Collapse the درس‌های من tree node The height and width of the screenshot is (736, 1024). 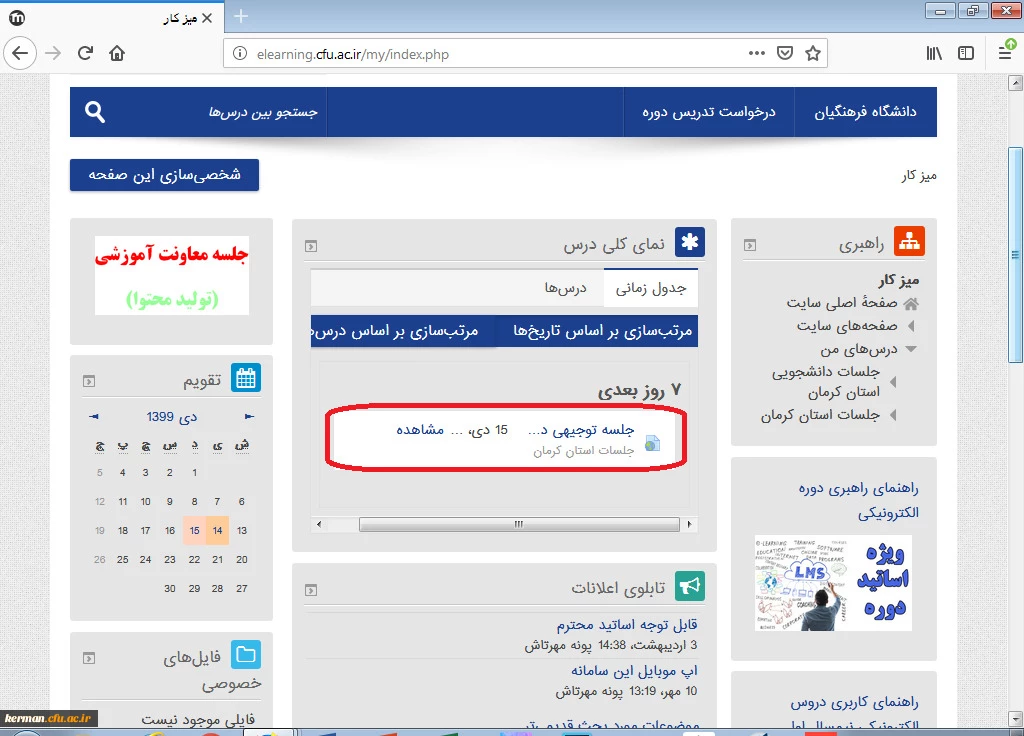pyautogui.click(x=910, y=349)
